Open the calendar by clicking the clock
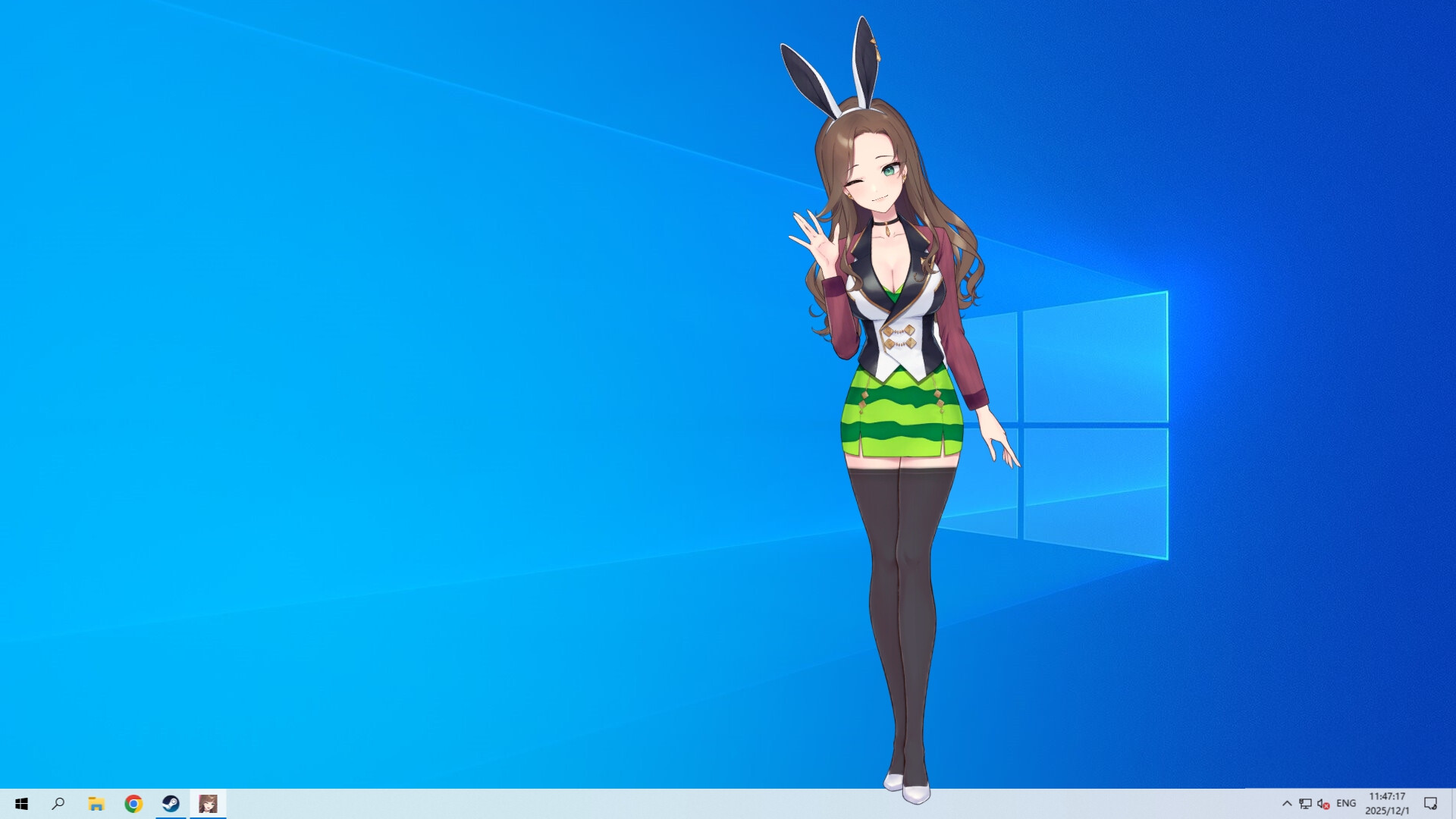The image size is (1456, 819). point(1387,799)
